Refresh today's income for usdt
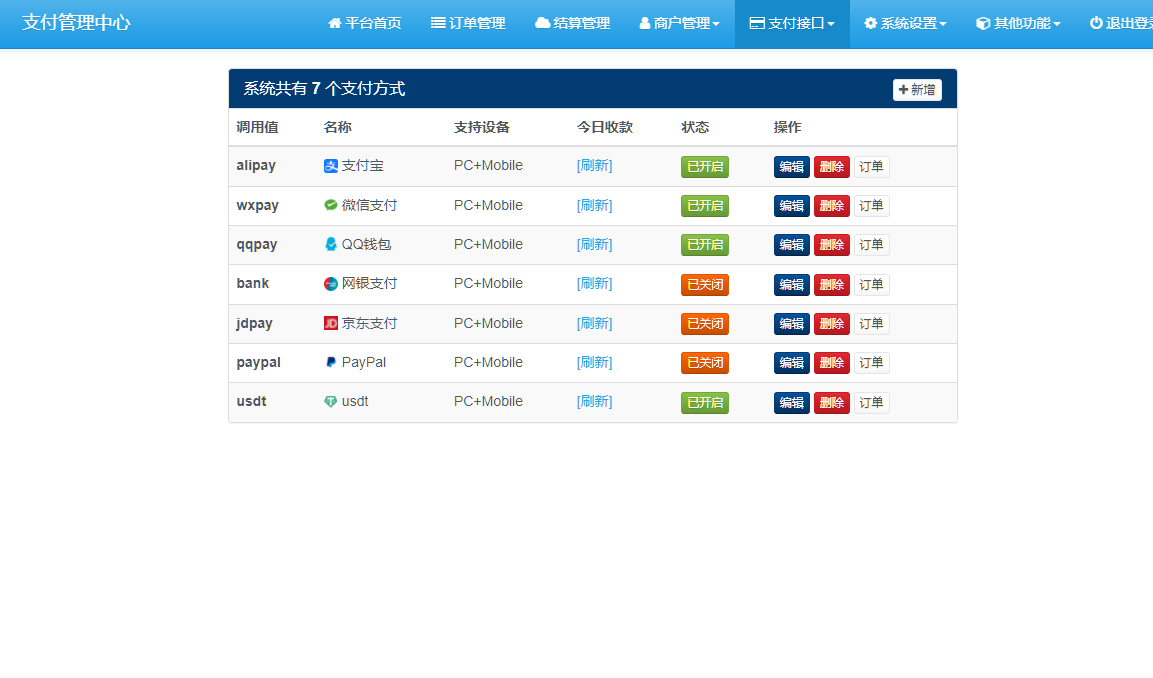The height and width of the screenshot is (678, 1153). 594,402
